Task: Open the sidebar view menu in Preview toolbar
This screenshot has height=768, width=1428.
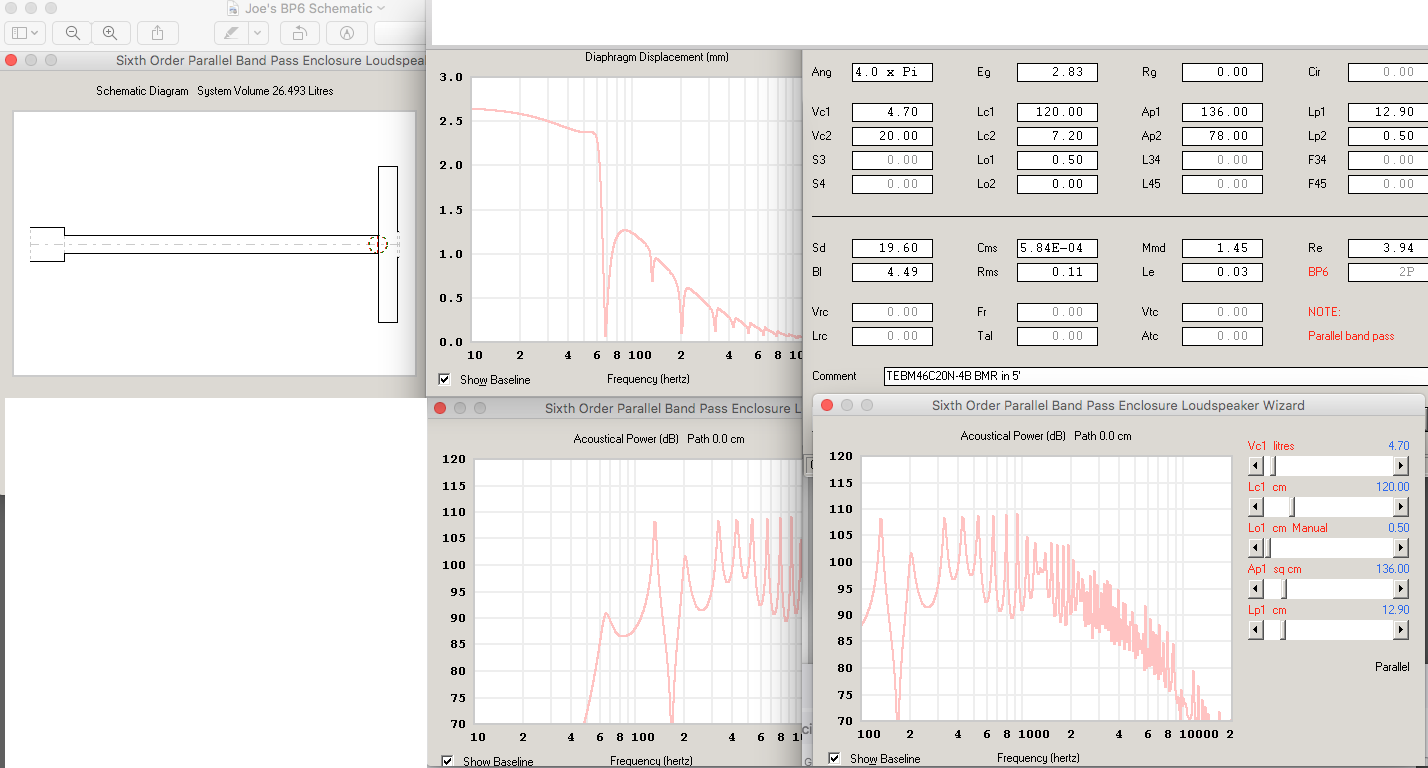Action: [x=25, y=32]
